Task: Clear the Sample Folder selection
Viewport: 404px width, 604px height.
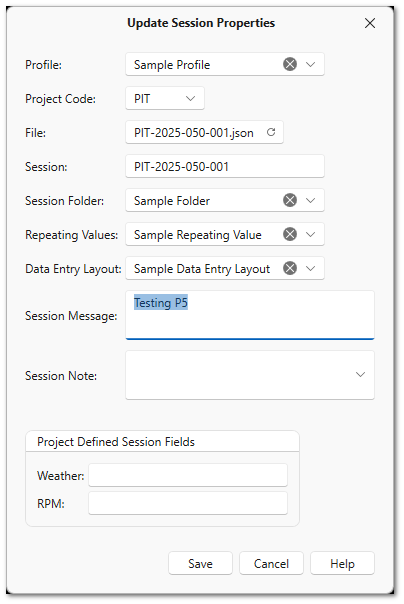Action: (290, 200)
